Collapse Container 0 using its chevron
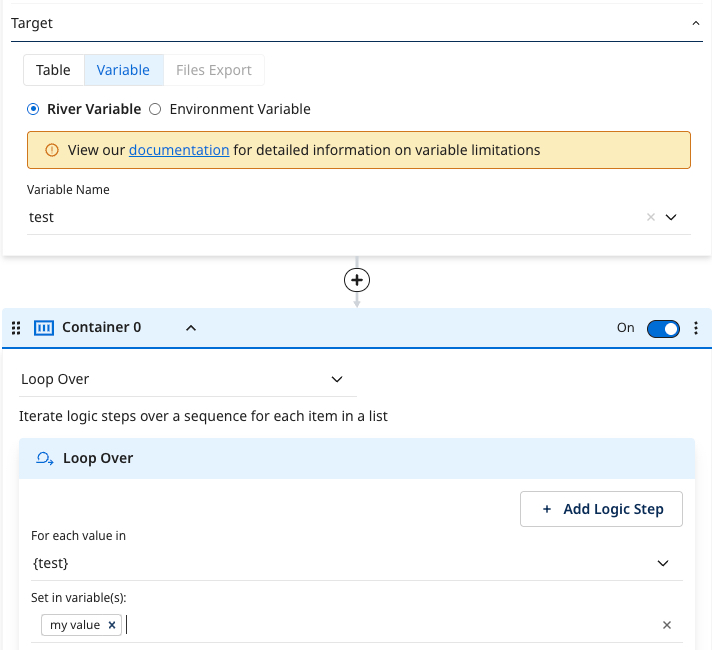Viewport: 712px width, 650px height. (x=191, y=328)
